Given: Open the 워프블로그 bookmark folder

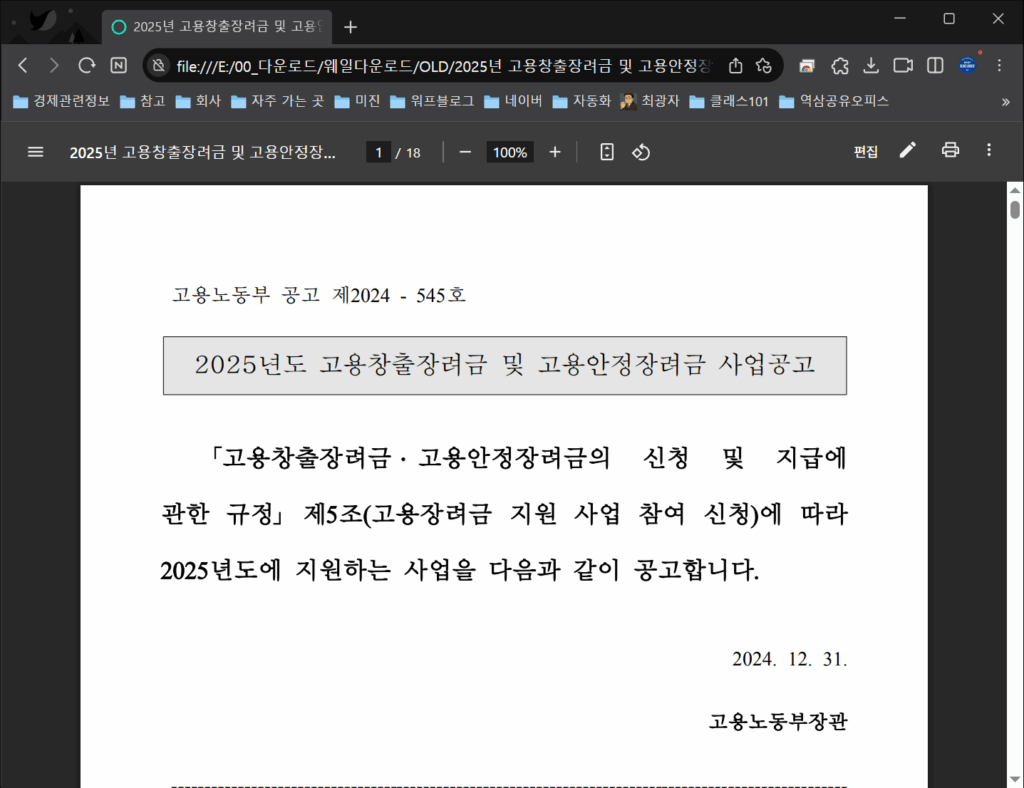Looking at the screenshot, I should tap(432, 101).
